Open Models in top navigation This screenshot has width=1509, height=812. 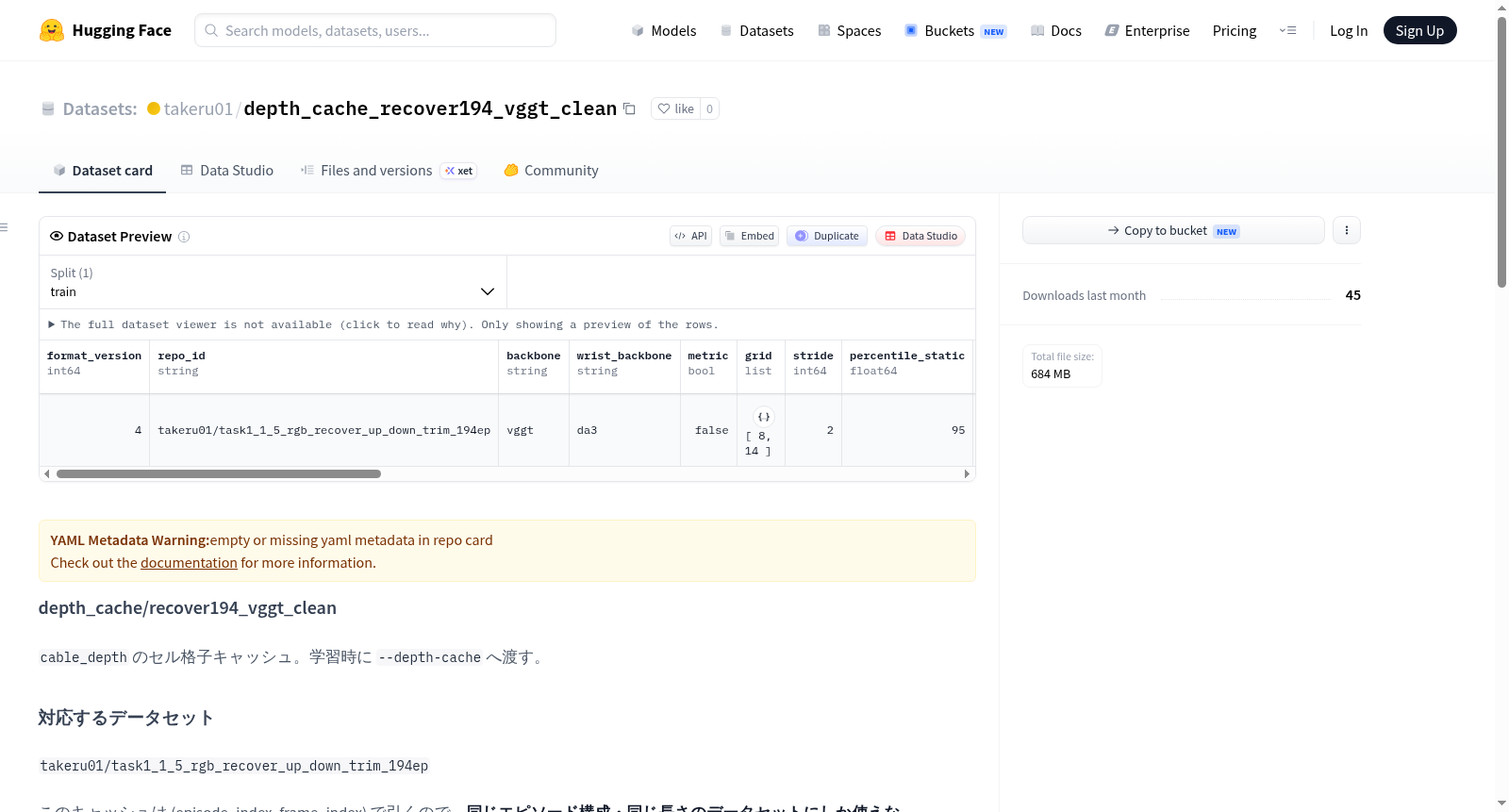pos(664,31)
